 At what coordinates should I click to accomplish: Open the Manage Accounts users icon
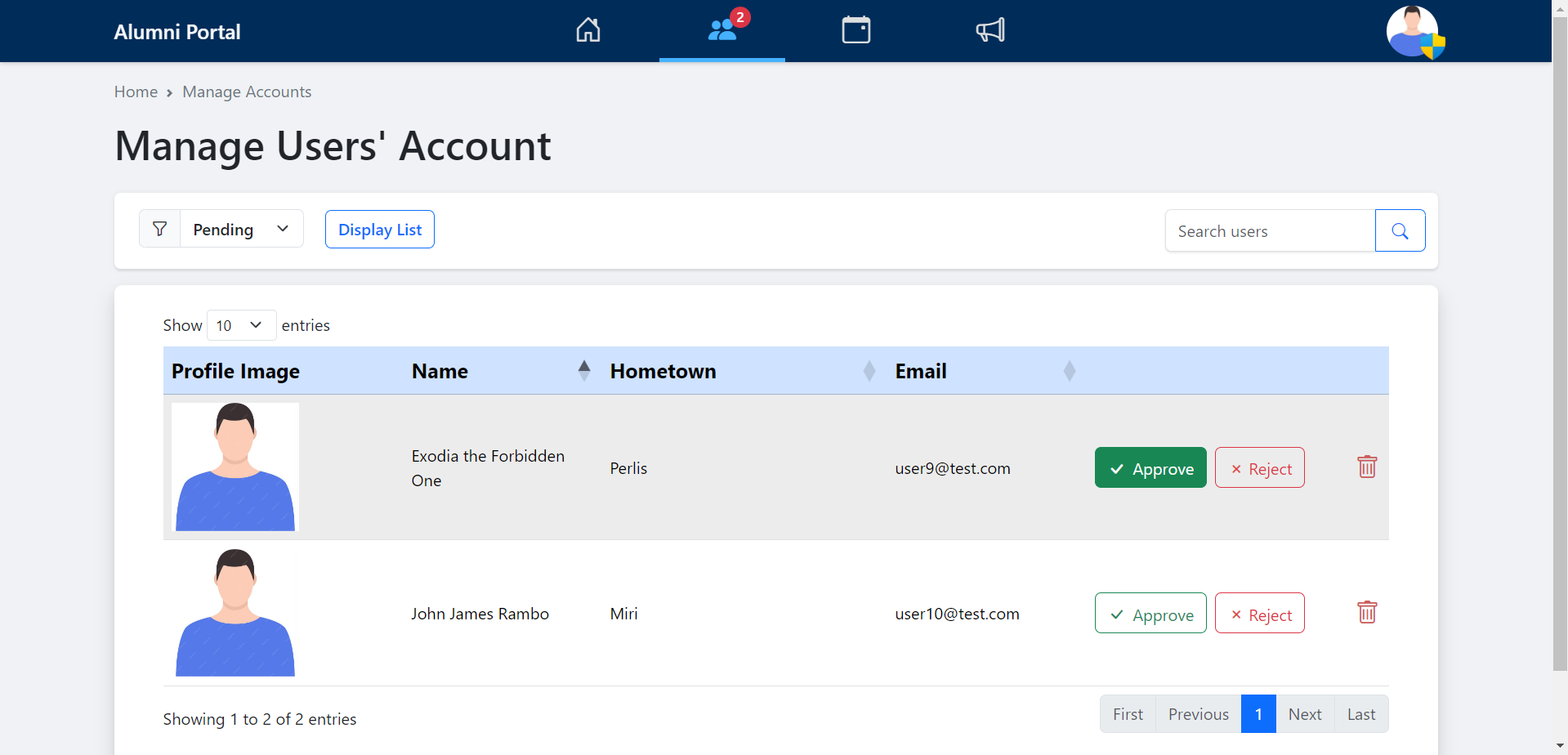click(722, 30)
